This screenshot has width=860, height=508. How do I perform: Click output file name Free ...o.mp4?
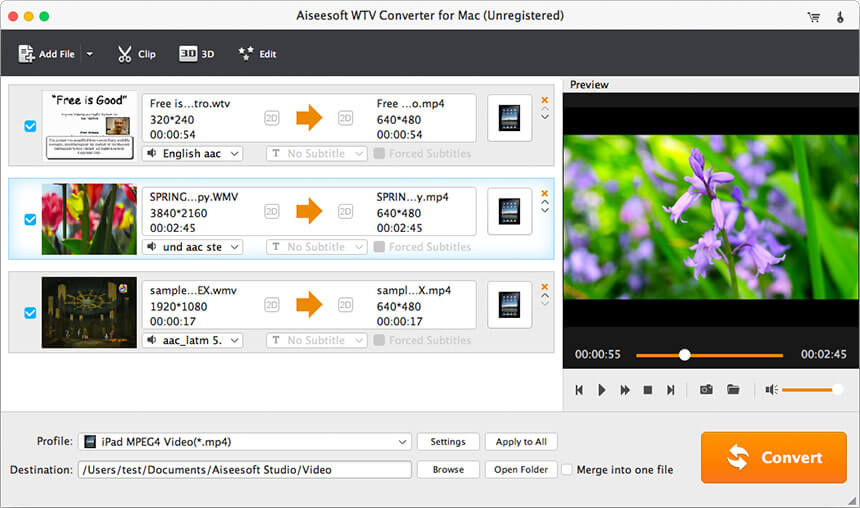[x=410, y=103]
